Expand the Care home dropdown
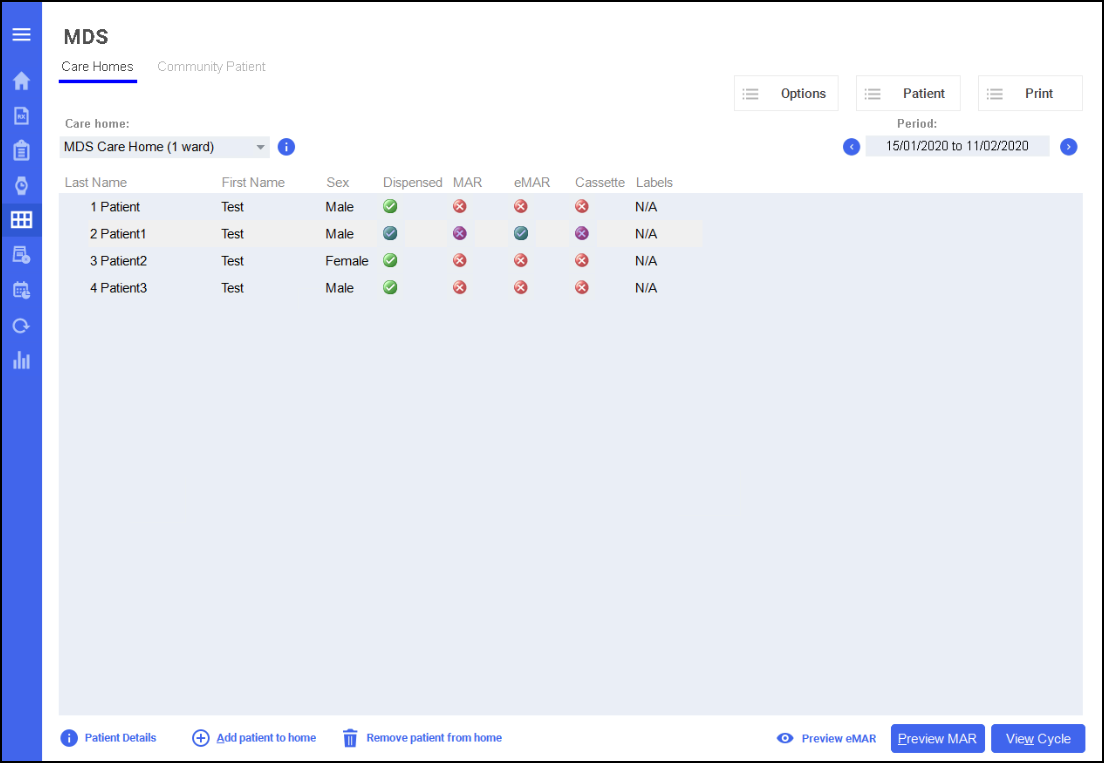Viewport: 1104px width, 763px height. coord(261,147)
